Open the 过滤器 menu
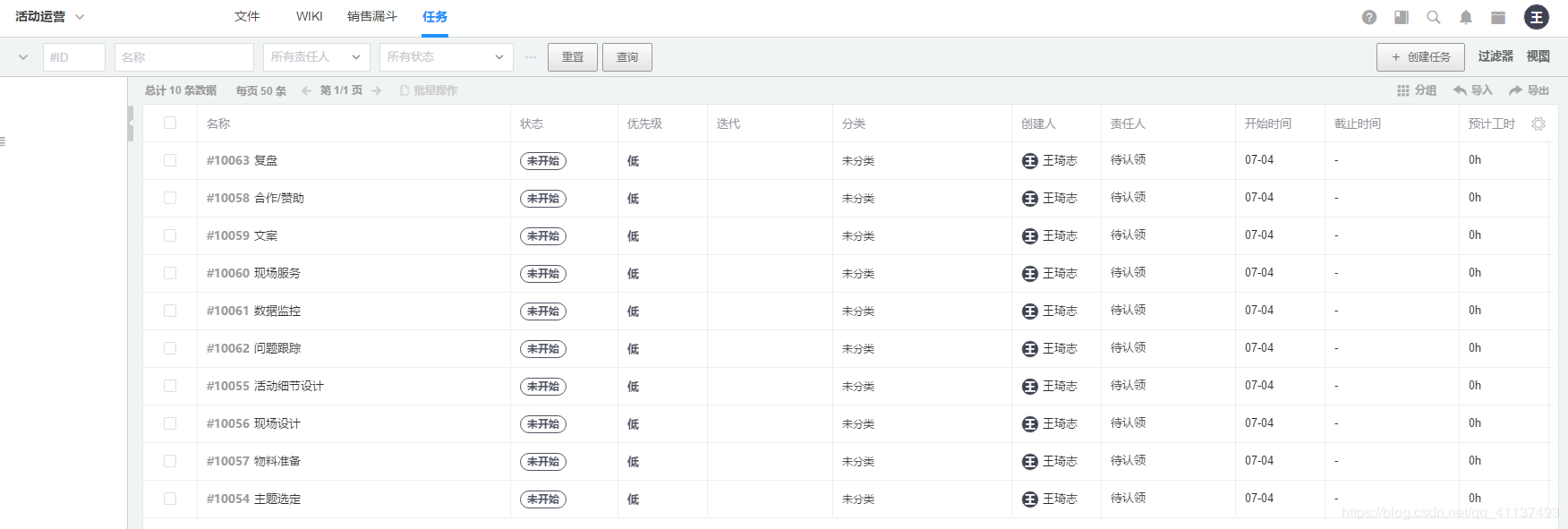 point(1496,56)
